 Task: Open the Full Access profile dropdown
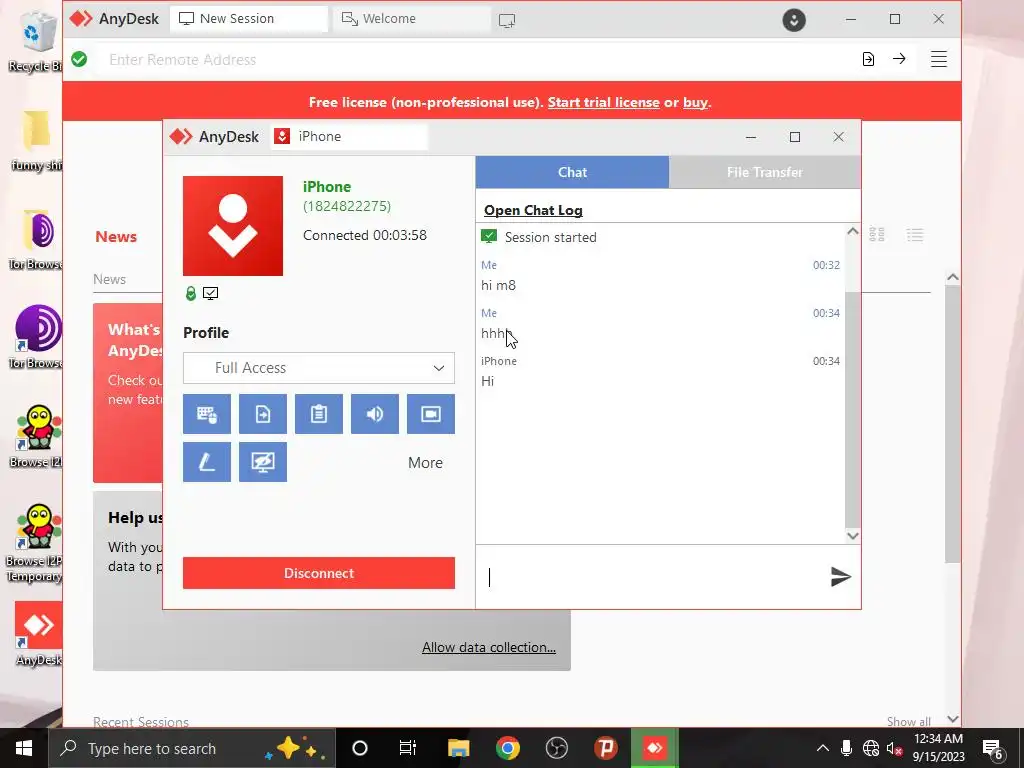pos(319,368)
